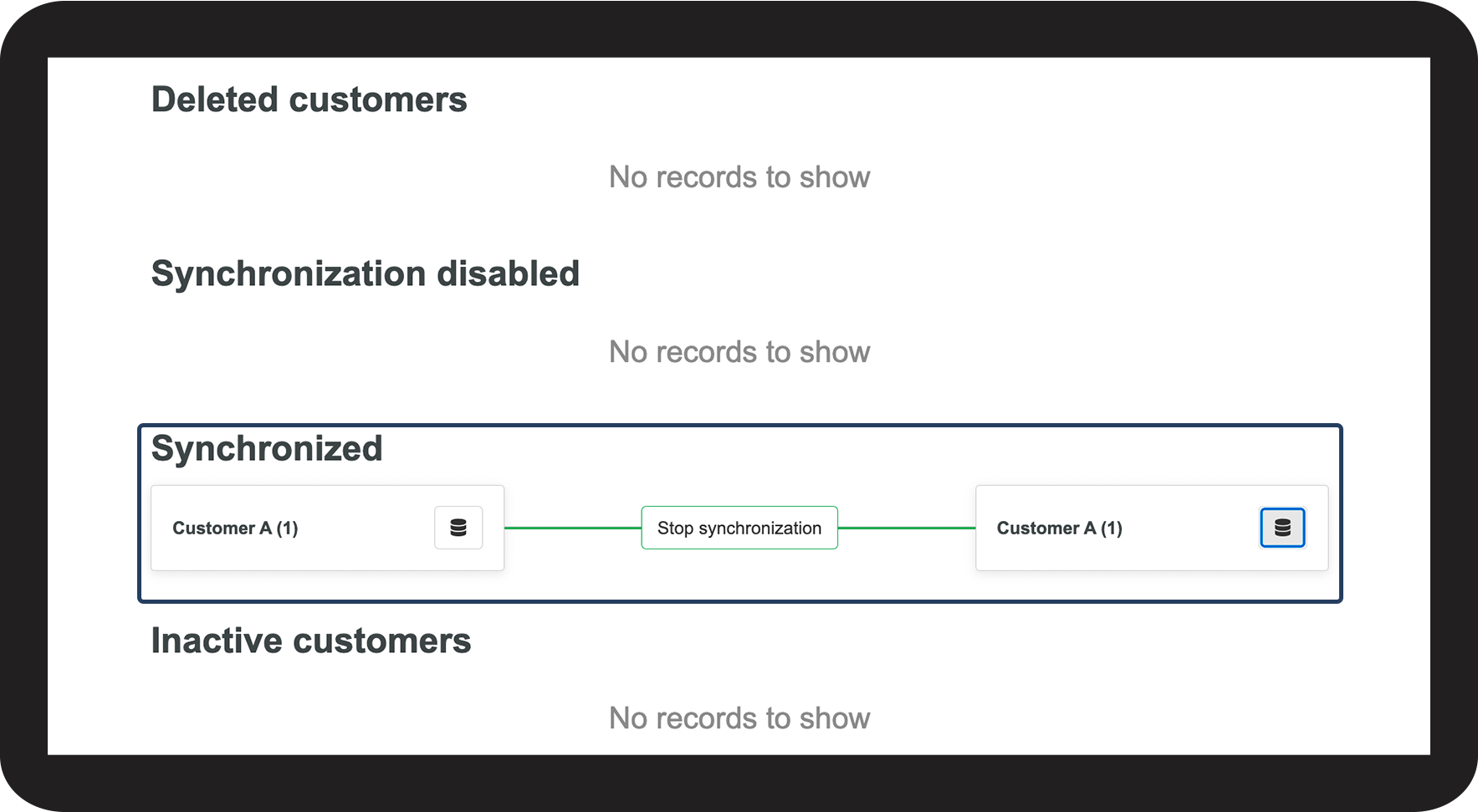The width and height of the screenshot is (1478, 812).
Task: Click green connector line left of Stop synchronization
Action: (x=573, y=528)
